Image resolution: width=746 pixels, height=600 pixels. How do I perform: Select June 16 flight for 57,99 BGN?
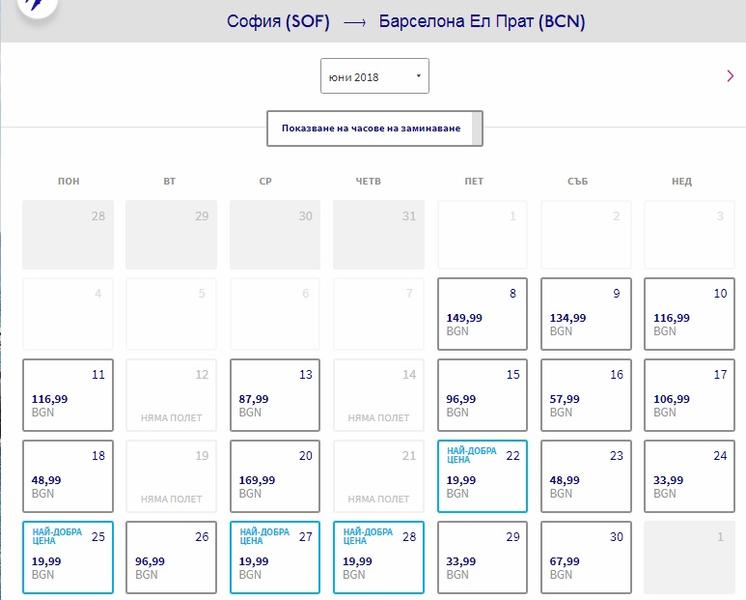(586, 395)
